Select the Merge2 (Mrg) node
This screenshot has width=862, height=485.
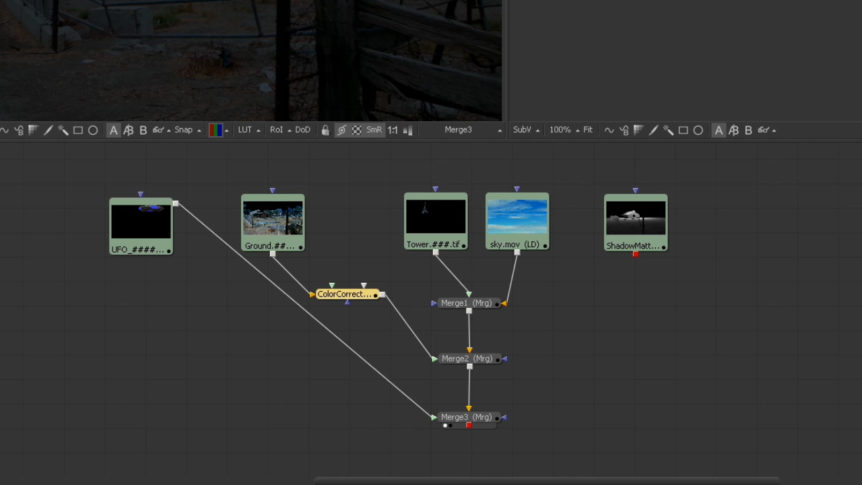click(x=469, y=359)
